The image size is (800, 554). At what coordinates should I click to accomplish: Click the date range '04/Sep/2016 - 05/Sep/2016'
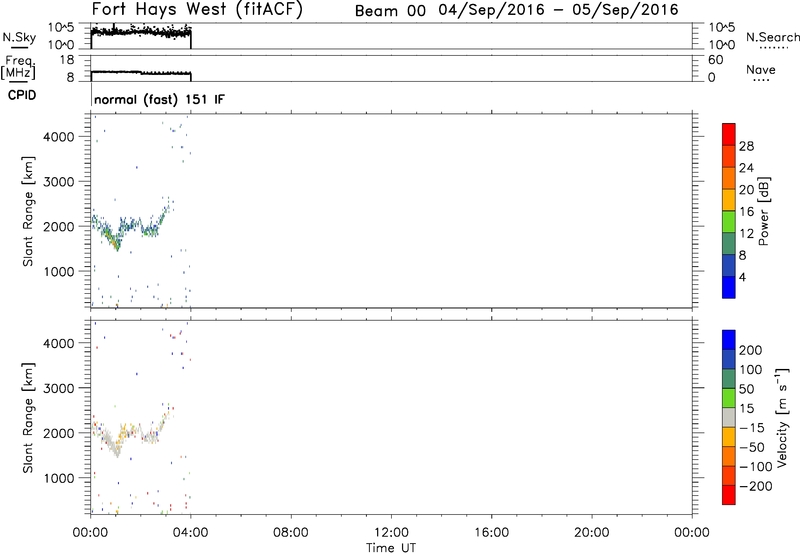click(559, 9)
